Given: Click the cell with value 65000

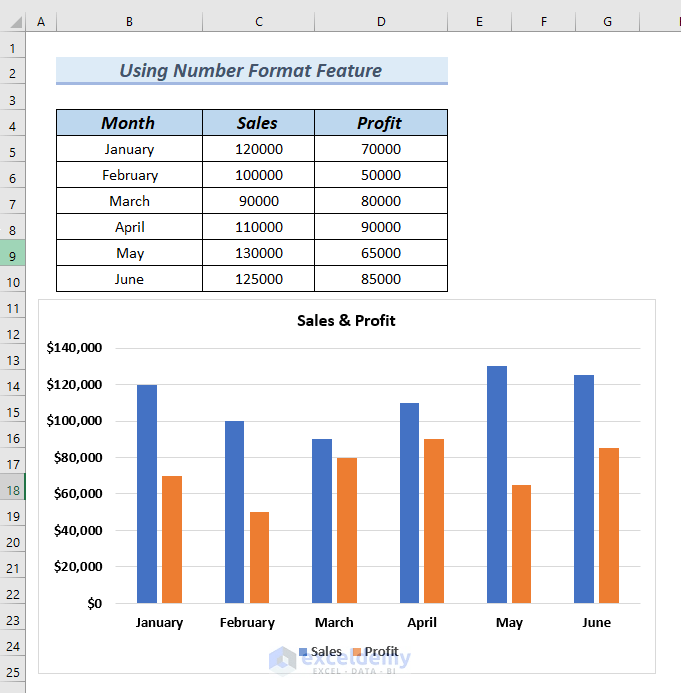Looking at the screenshot, I should [381, 253].
